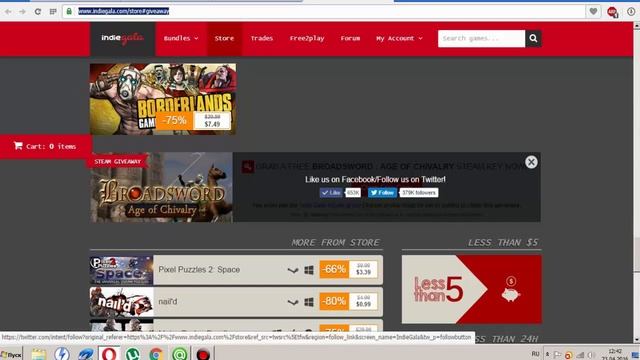Expand the My Account dropdown

pyautogui.click(x=399, y=38)
